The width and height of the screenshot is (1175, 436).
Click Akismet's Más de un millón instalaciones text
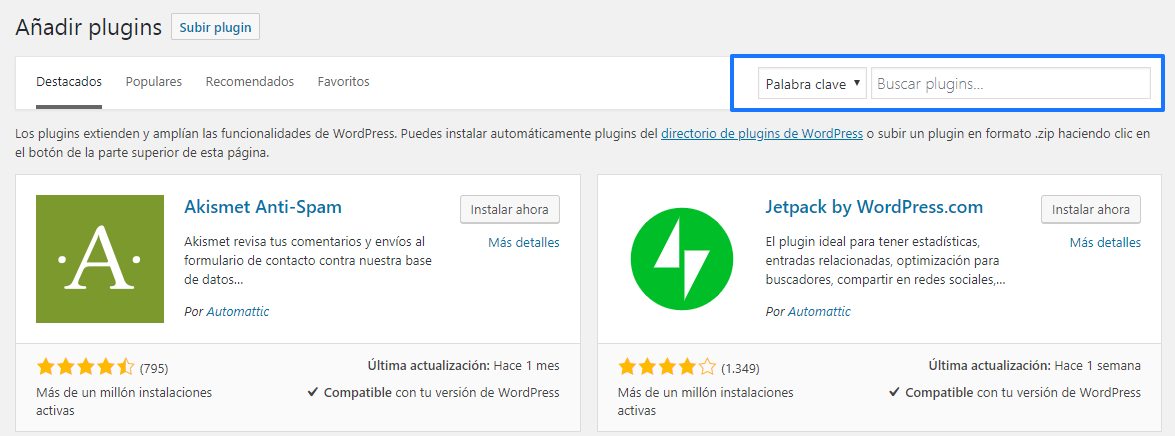pyautogui.click(x=124, y=402)
